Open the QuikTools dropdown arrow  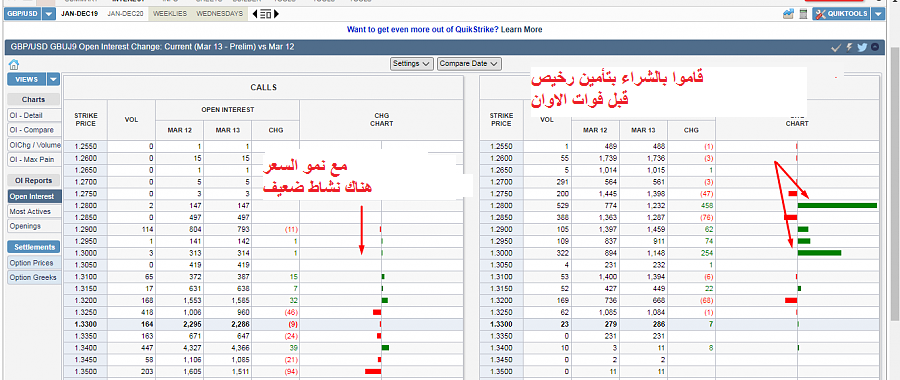point(878,14)
